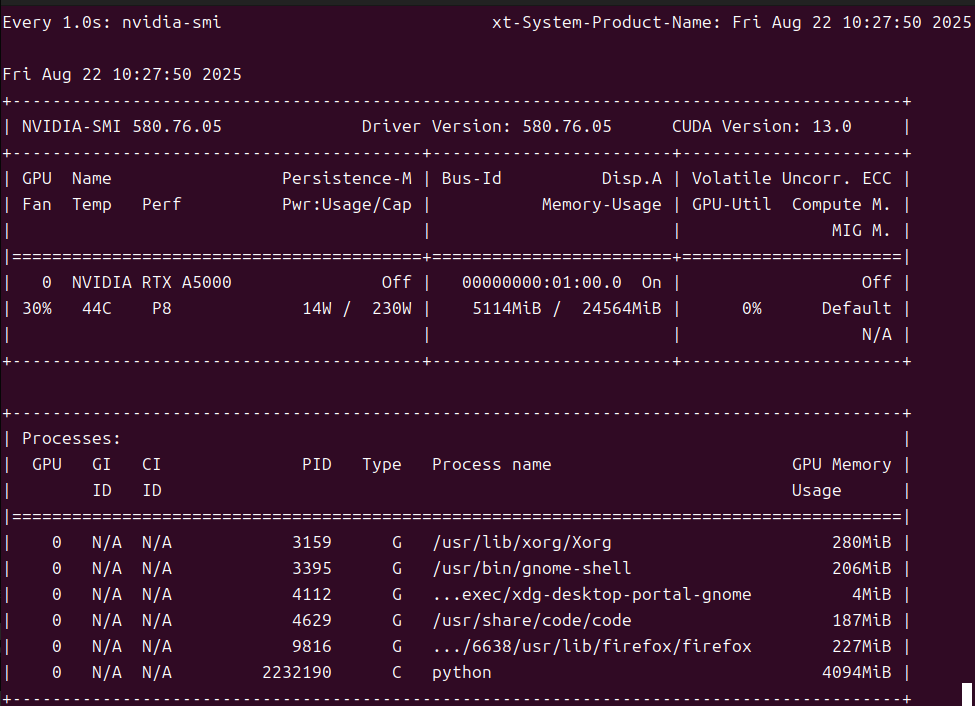Click PID '3395' of gnome-shell
Screen dimensions: 975x706
pyautogui.click(x=312, y=569)
